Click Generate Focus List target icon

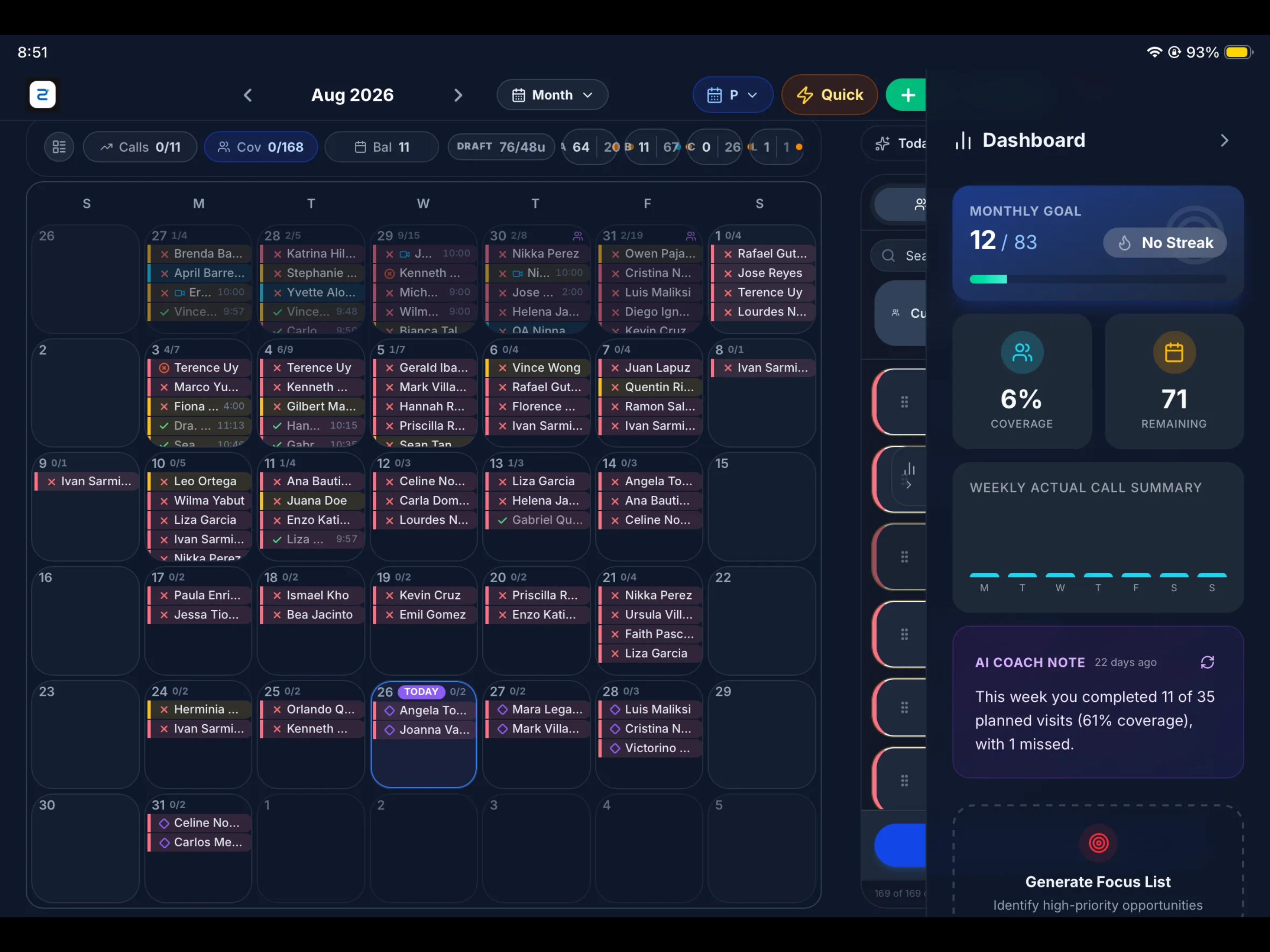1098,843
